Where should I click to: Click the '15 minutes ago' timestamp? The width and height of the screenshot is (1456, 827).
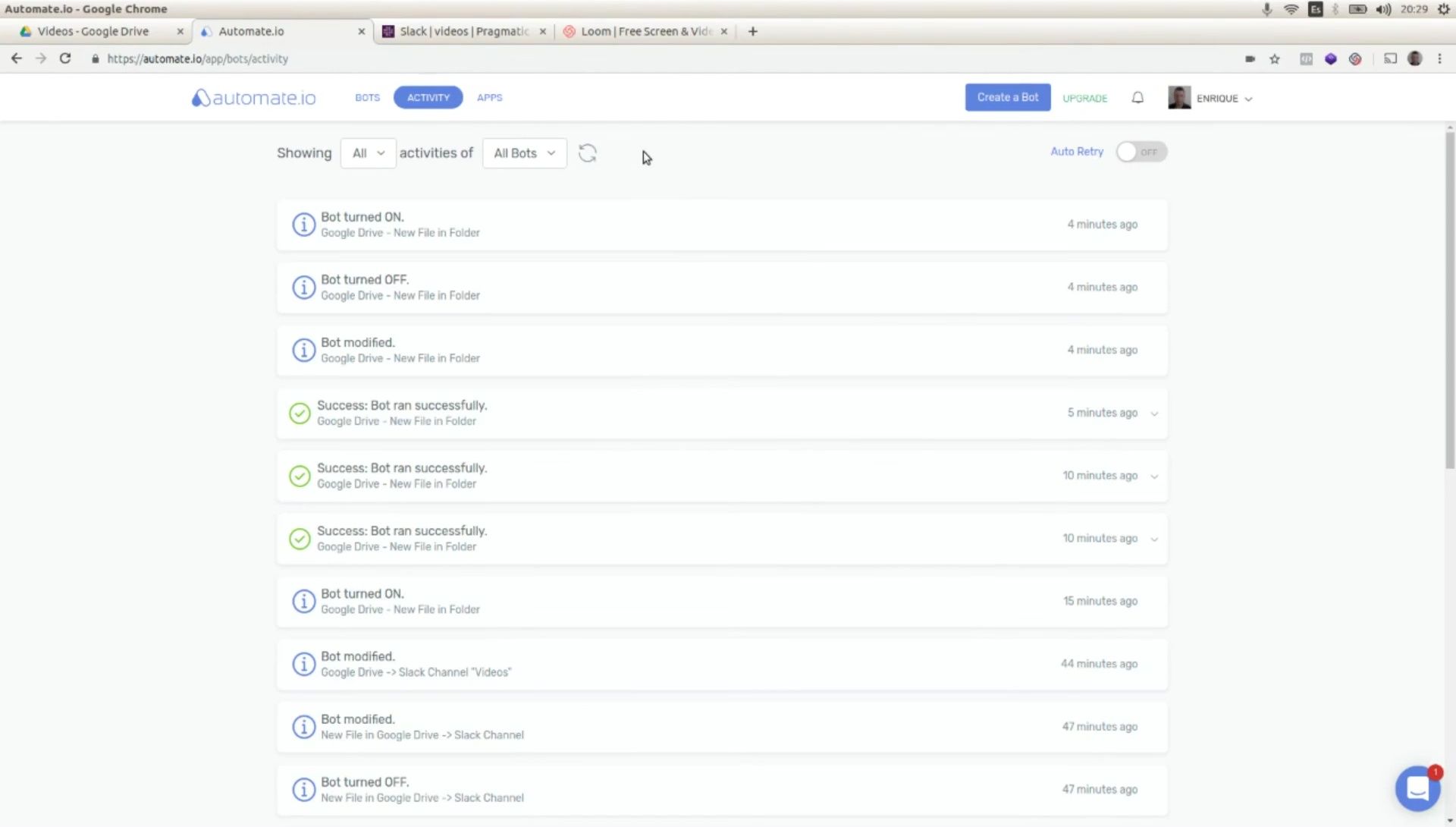pyautogui.click(x=1100, y=601)
